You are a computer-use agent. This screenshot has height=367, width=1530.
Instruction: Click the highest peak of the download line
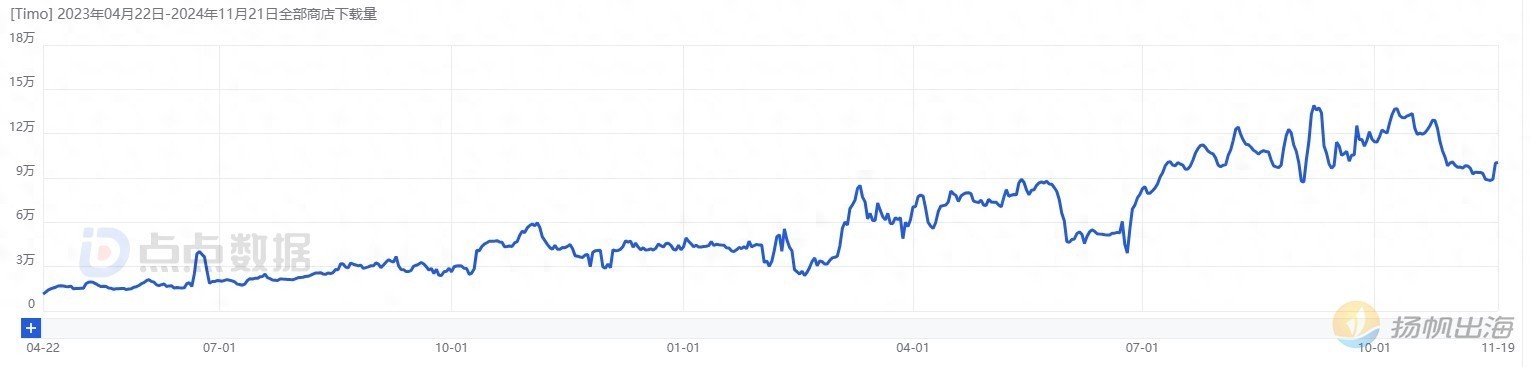pos(1314,107)
